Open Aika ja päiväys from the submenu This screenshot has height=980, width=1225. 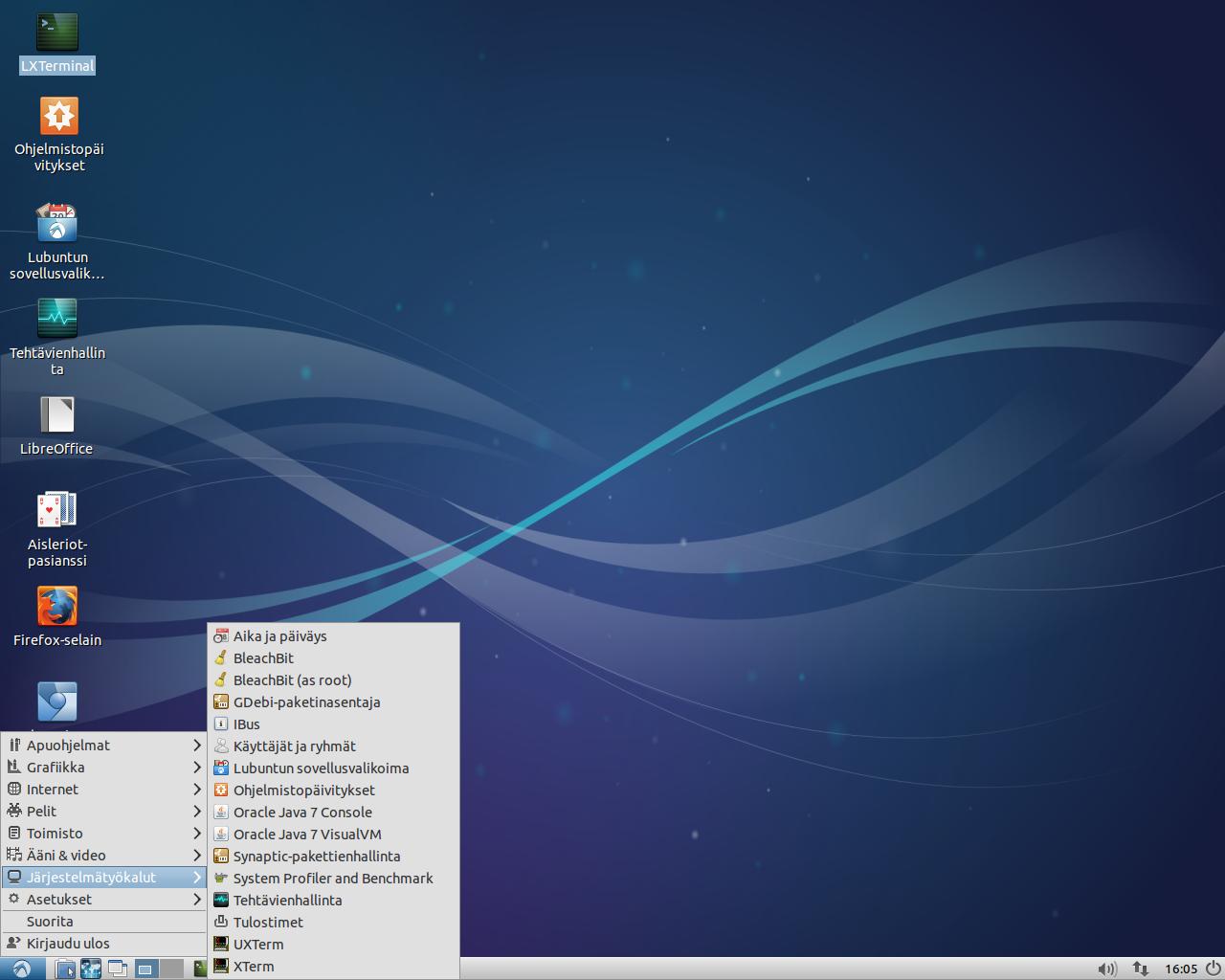(334, 635)
